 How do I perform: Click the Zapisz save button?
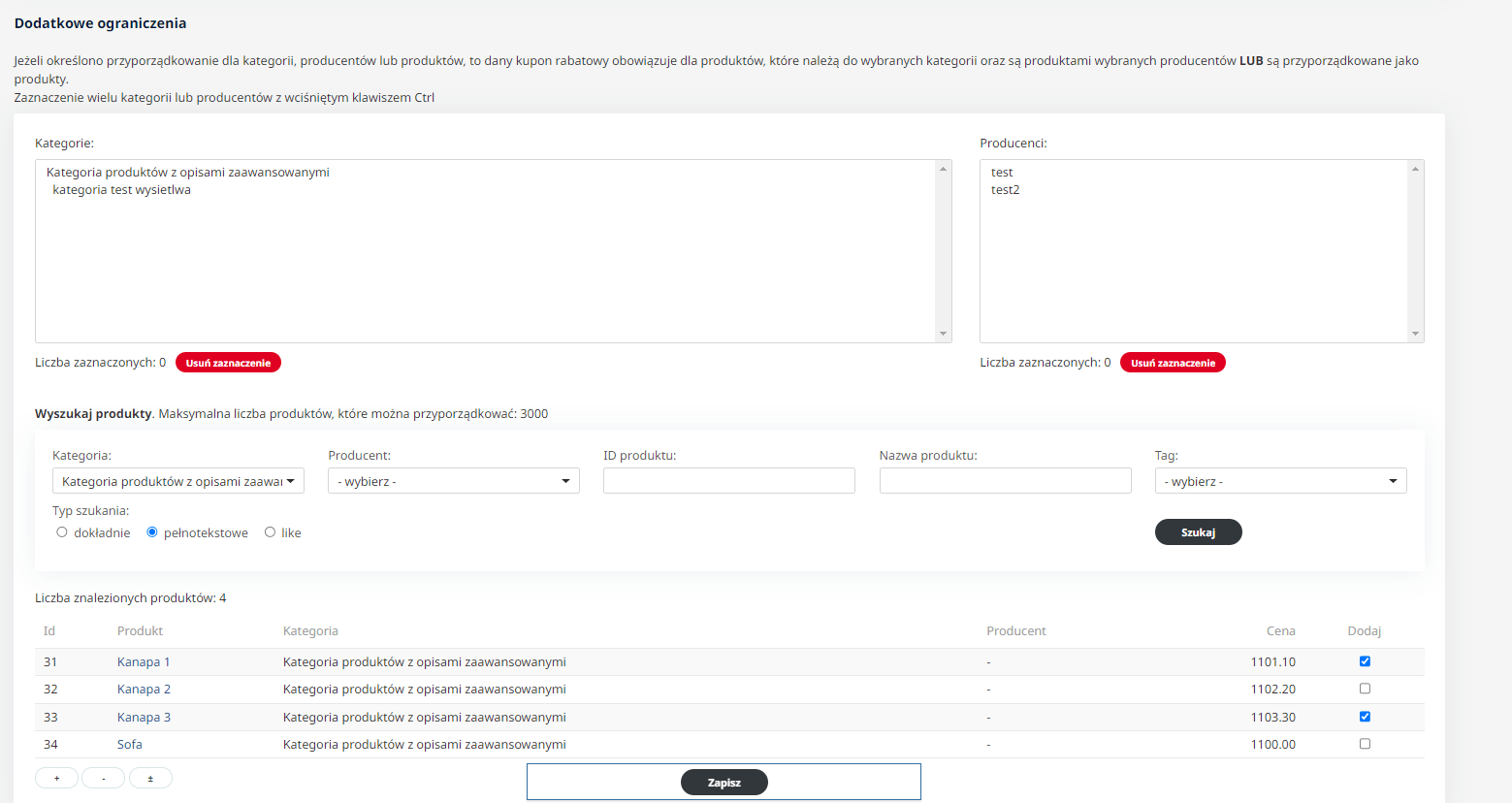click(724, 782)
